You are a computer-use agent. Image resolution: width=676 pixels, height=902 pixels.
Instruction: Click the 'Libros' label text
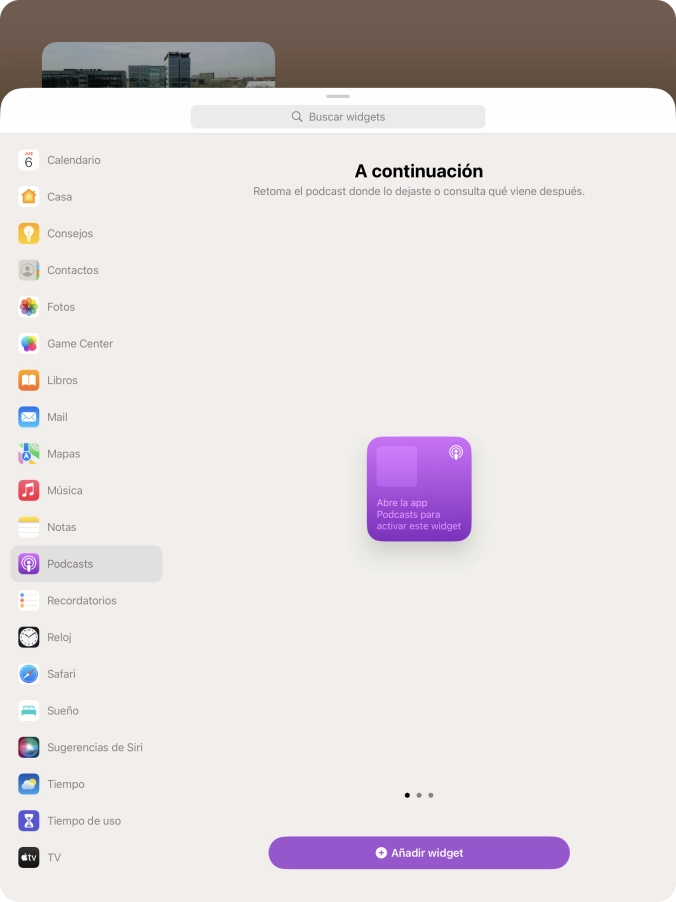tap(62, 380)
